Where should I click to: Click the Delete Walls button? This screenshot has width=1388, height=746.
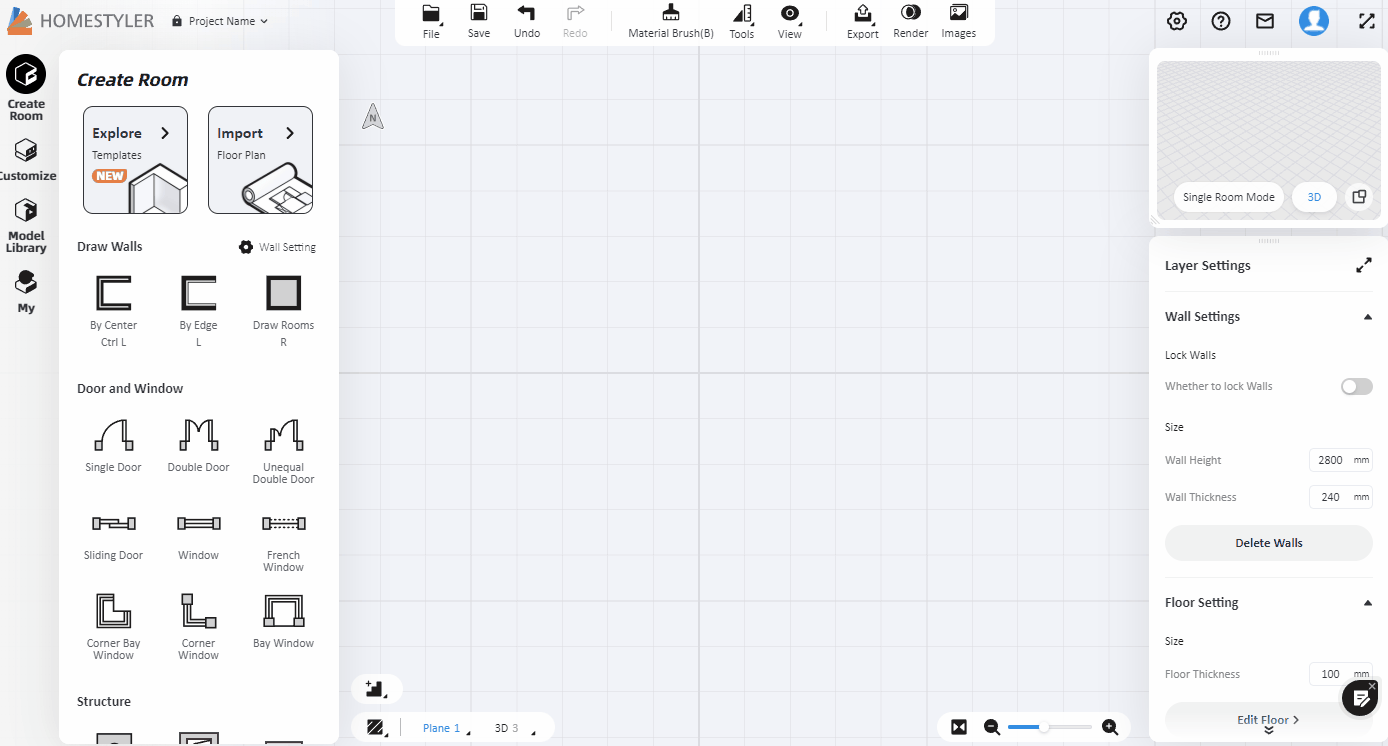pyautogui.click(x=1268, y=542)
